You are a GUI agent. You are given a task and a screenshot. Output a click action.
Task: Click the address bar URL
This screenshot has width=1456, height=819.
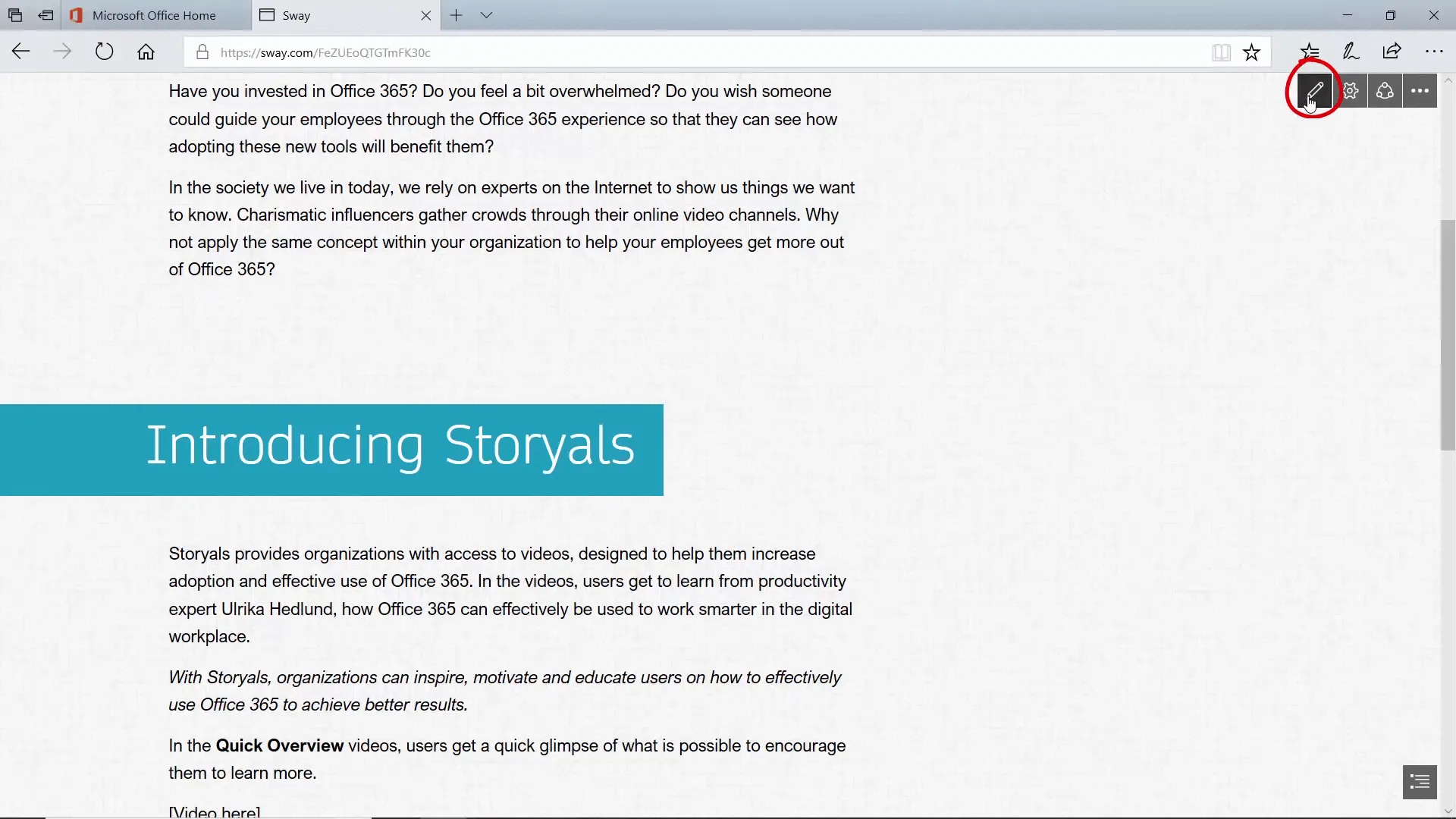[x=325, y=52]
